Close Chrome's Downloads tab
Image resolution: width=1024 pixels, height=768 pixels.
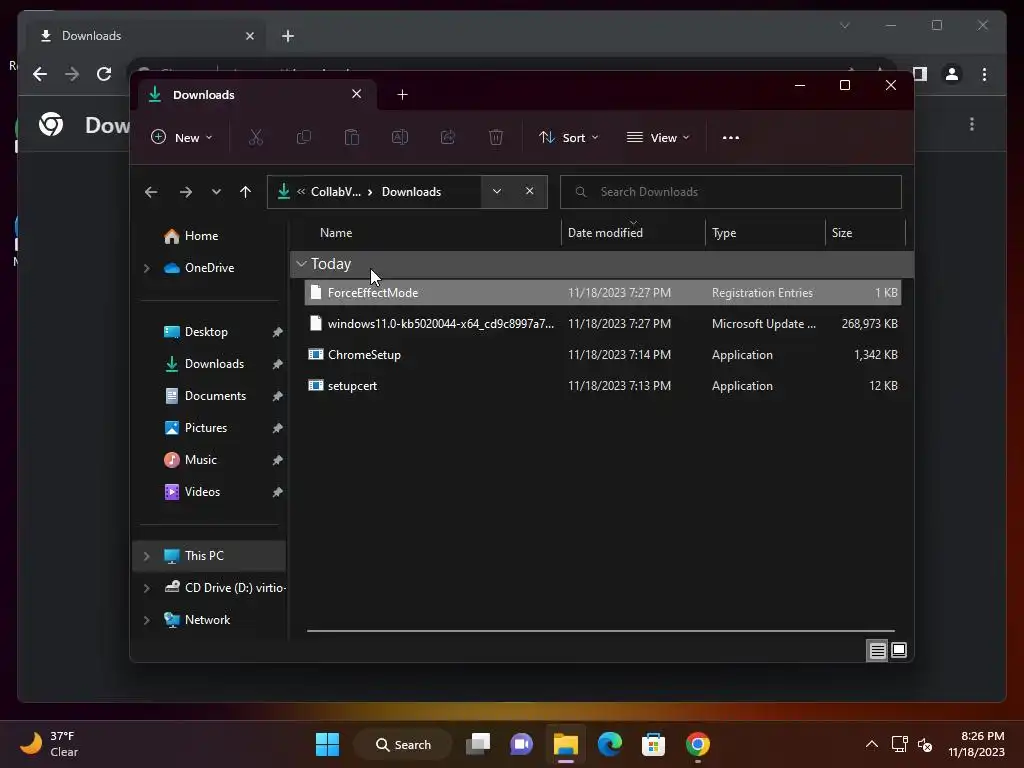click(x=249, y=36)
